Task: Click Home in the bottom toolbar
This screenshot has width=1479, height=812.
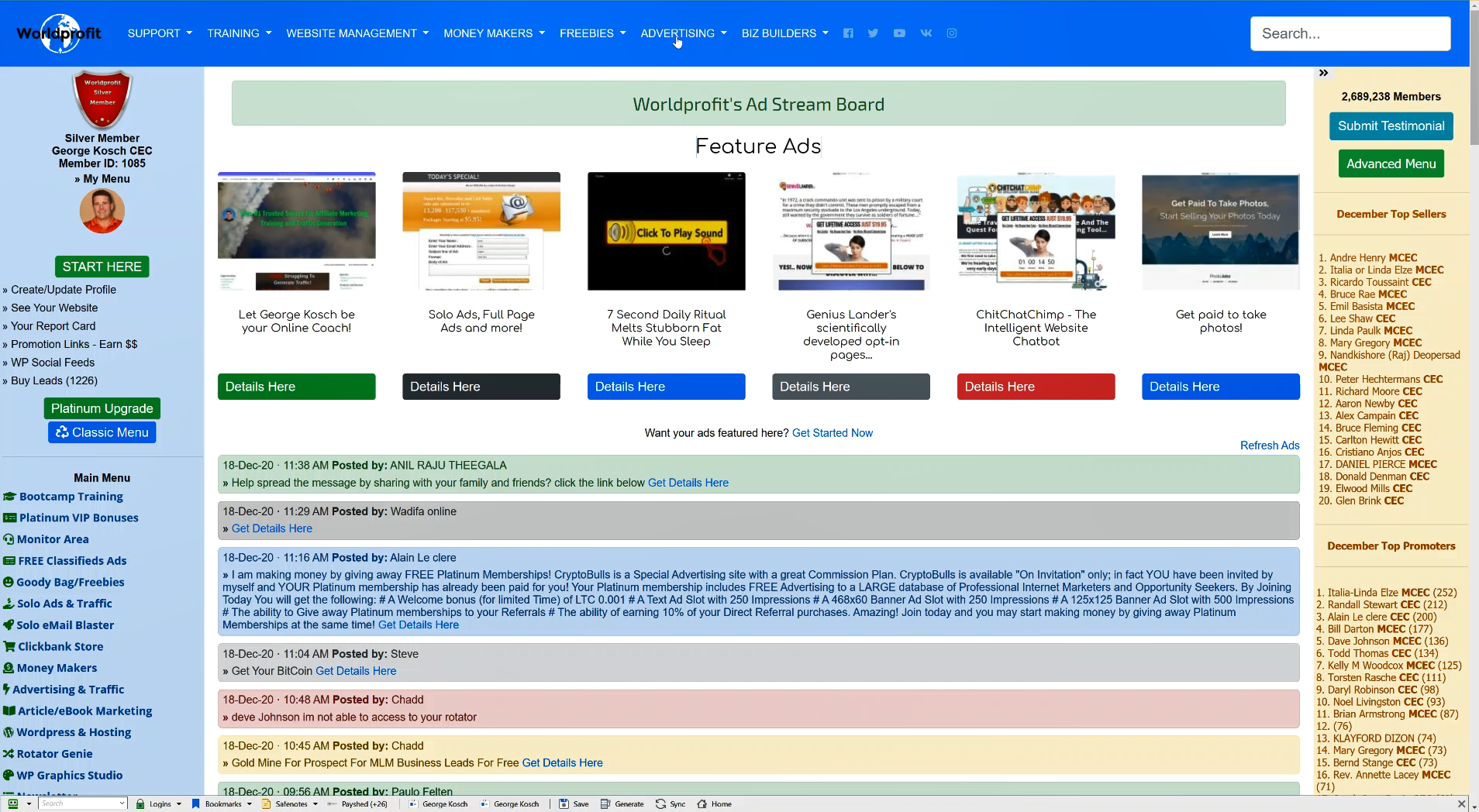Action: 715,803
